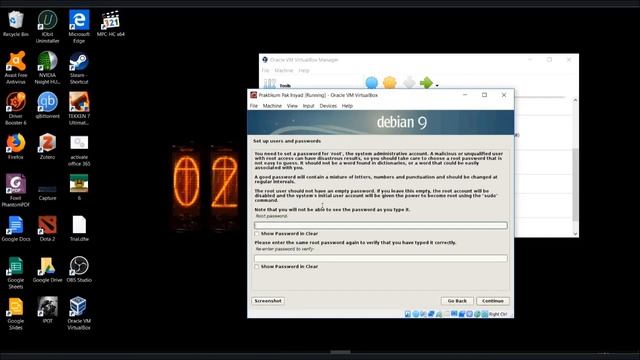Select the OBS Studio desktop icon
The width and height of the screenshot is (640, 360).
tap(79, 269)
